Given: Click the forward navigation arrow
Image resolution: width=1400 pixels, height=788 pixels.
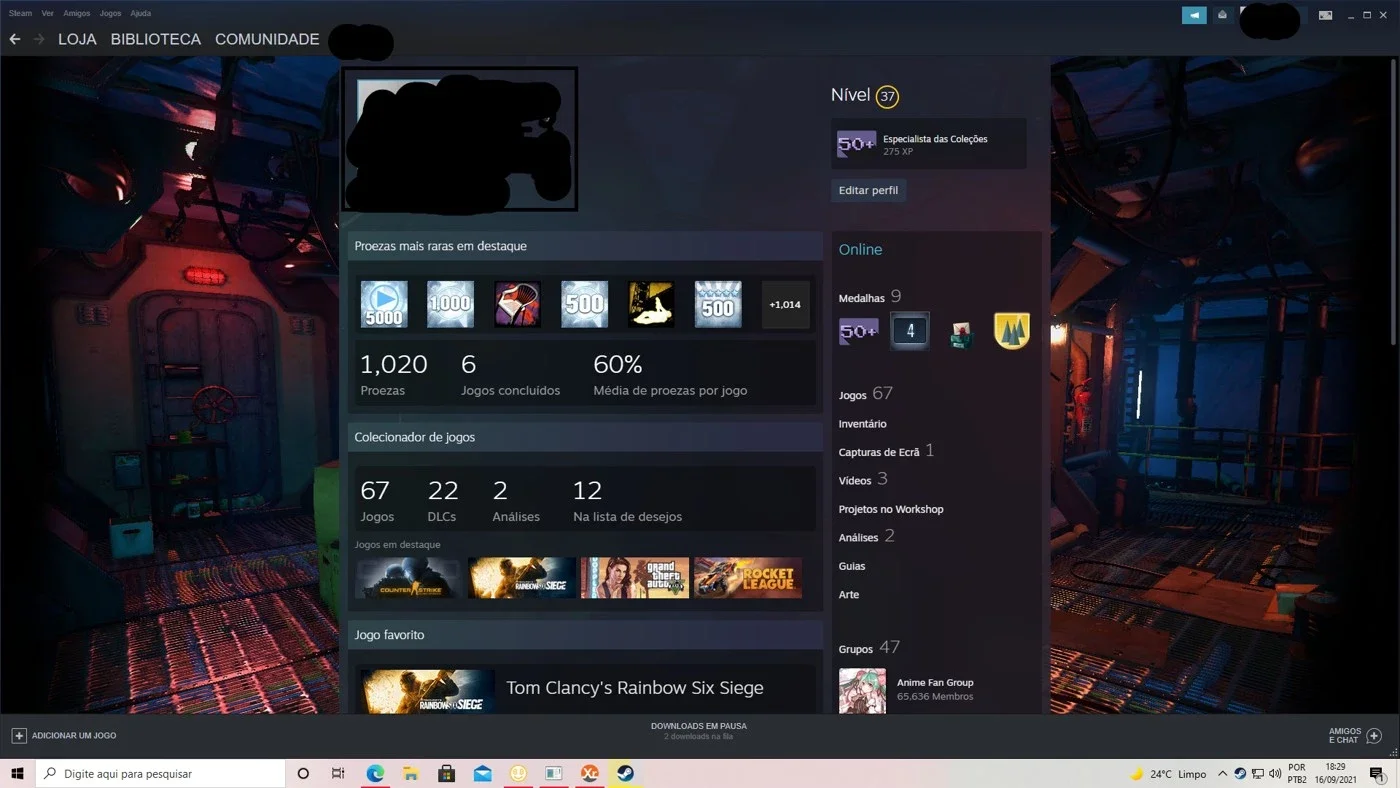Looking at the screenshot, I should (39, 39).
